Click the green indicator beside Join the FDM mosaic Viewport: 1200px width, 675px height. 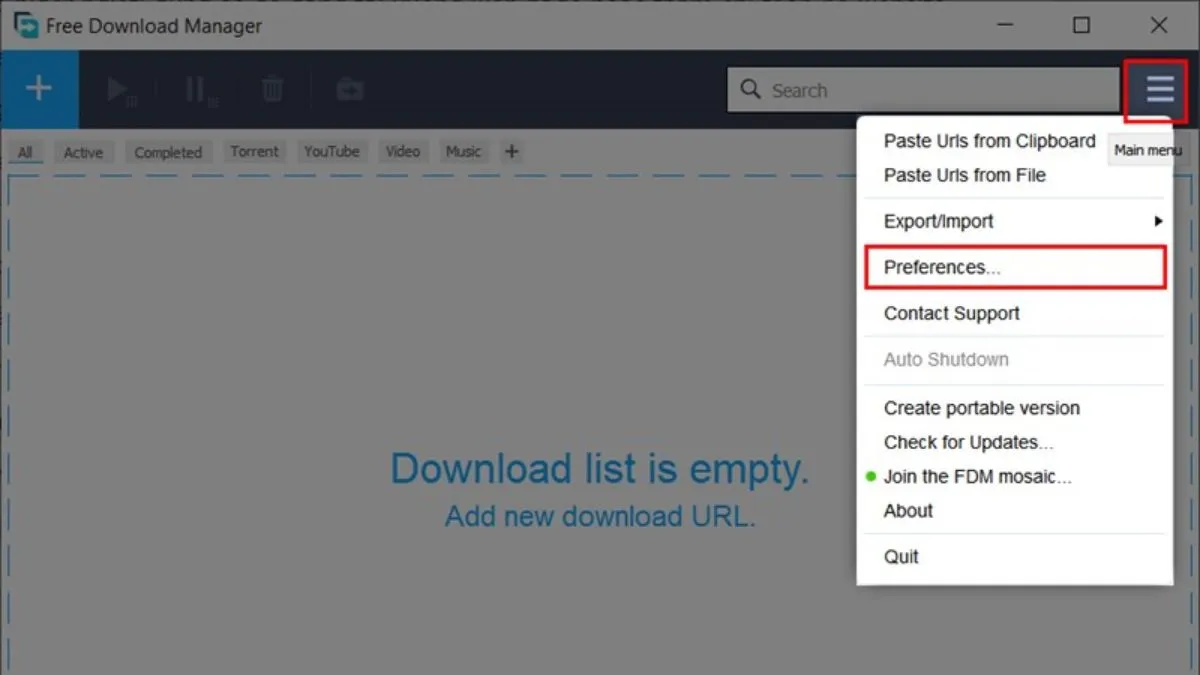click(x=871, y=477)
